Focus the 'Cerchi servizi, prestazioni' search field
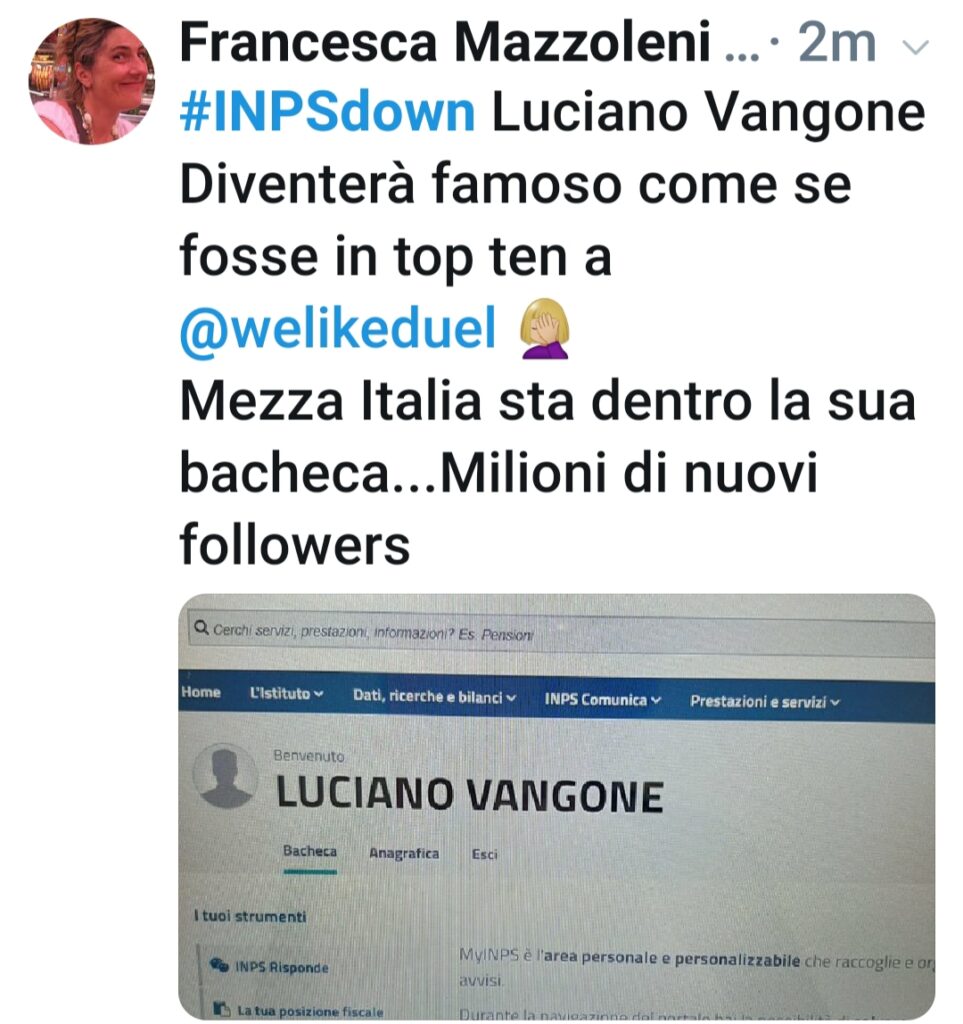 [561, 633]
